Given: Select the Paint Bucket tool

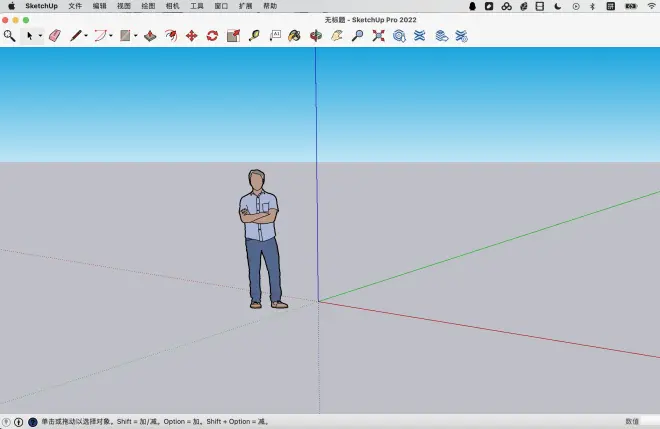Looking at the screenshot, I should pyautogui.click(x=294, y=35).
